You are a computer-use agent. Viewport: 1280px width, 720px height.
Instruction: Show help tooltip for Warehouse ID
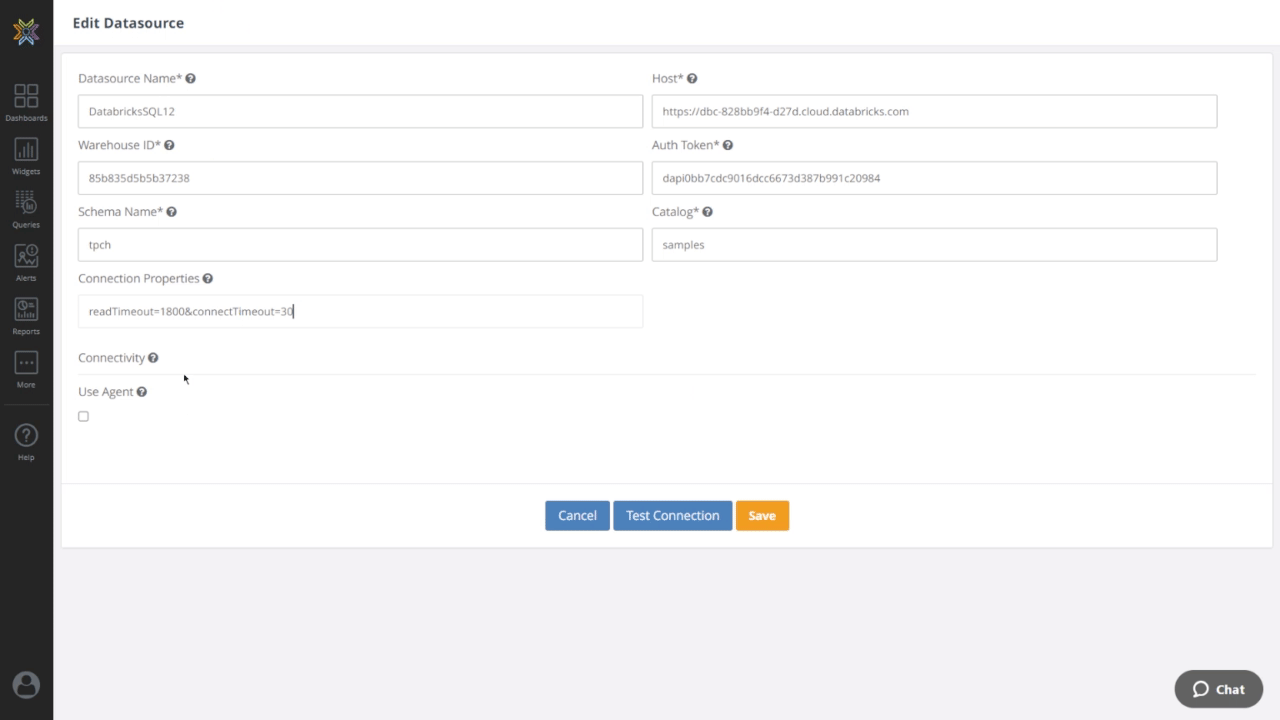pos(167,145)
